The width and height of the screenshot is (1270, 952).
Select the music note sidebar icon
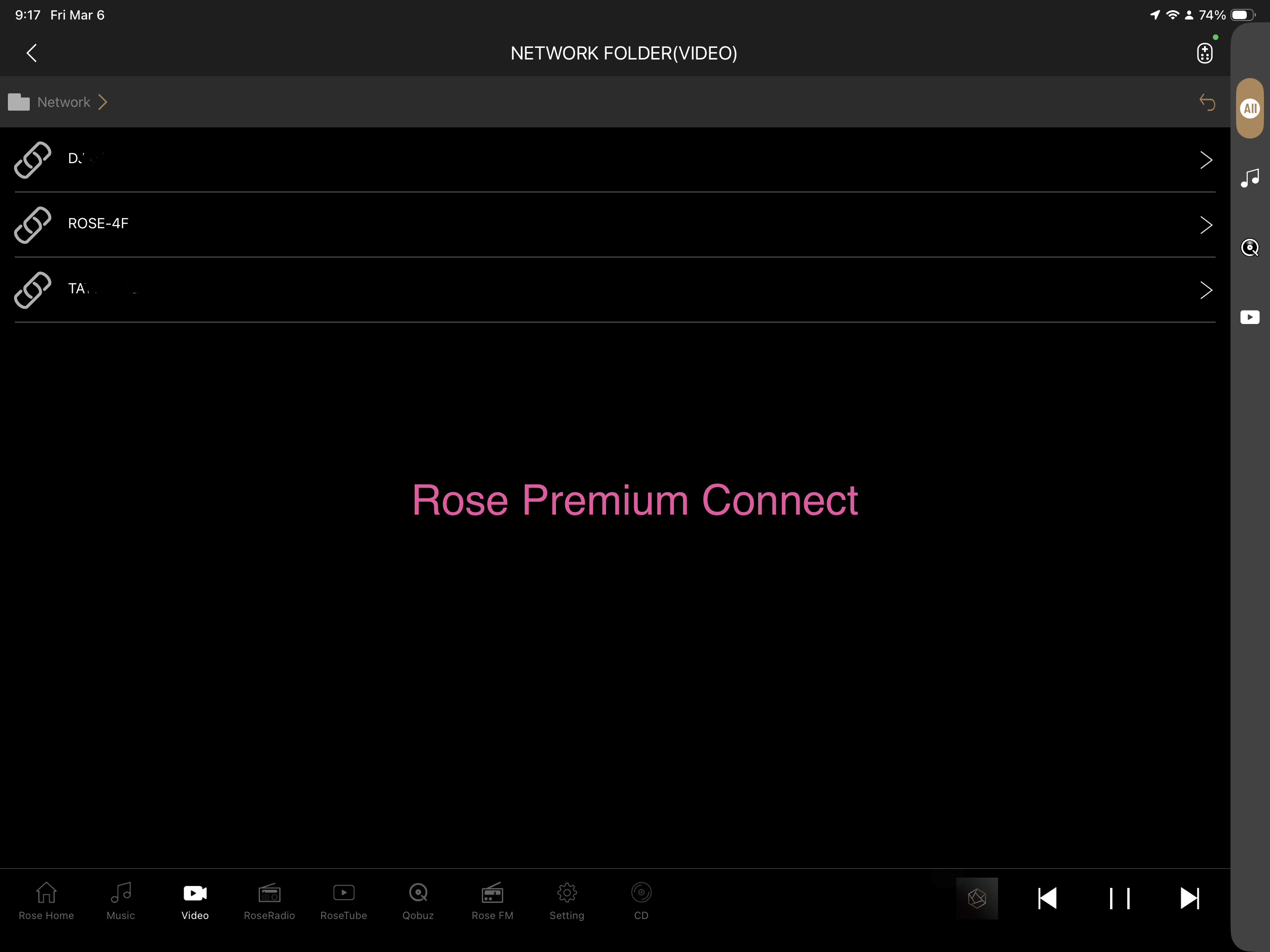tap(1250, 178)
